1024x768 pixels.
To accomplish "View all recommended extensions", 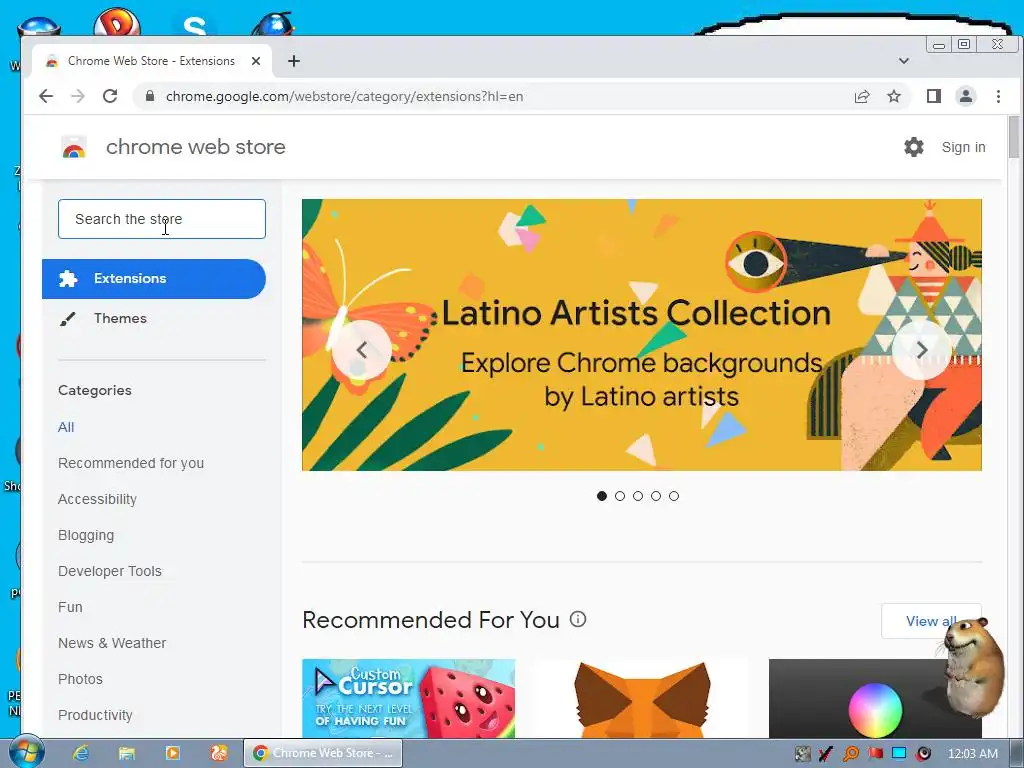I will (x=931, y=621).
